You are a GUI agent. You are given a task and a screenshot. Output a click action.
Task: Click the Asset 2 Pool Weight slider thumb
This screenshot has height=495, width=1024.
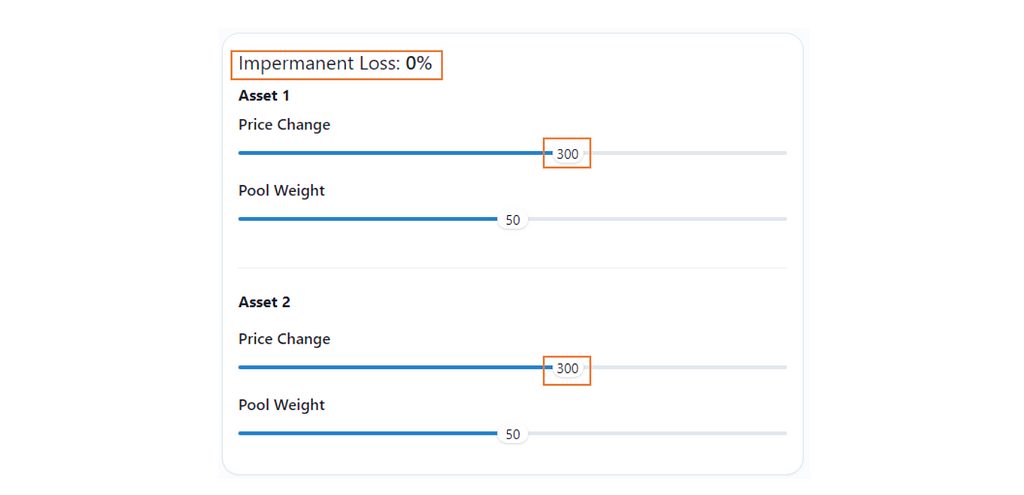coord(513,434)
